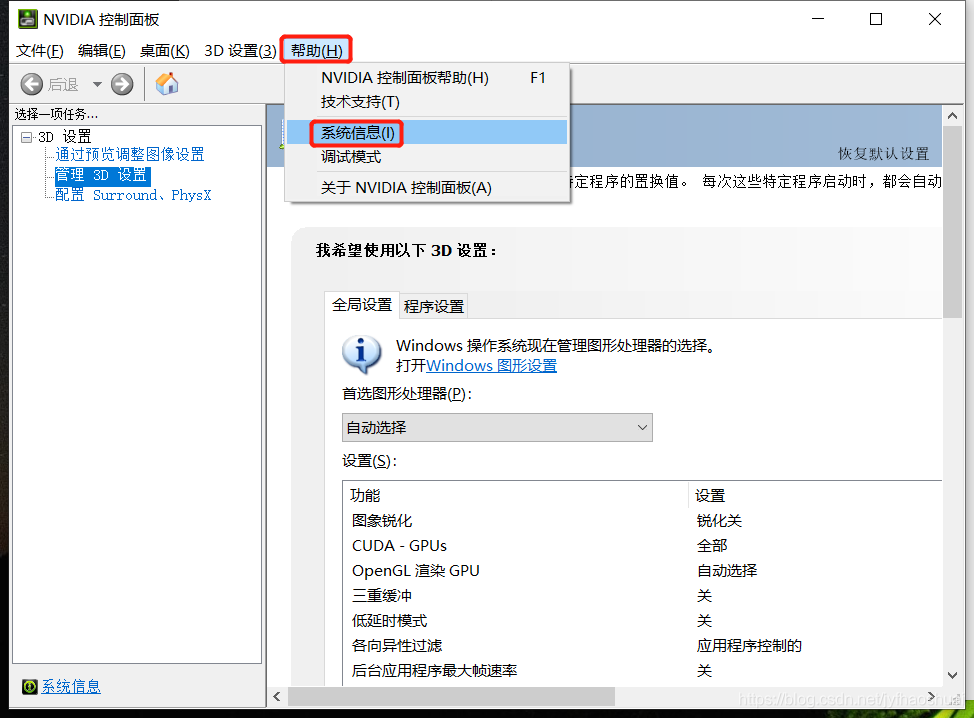Viewport: 974px width, 718px height.
Task: Select 系统信息(I) from the Help menu
Action: coord(356,131)
